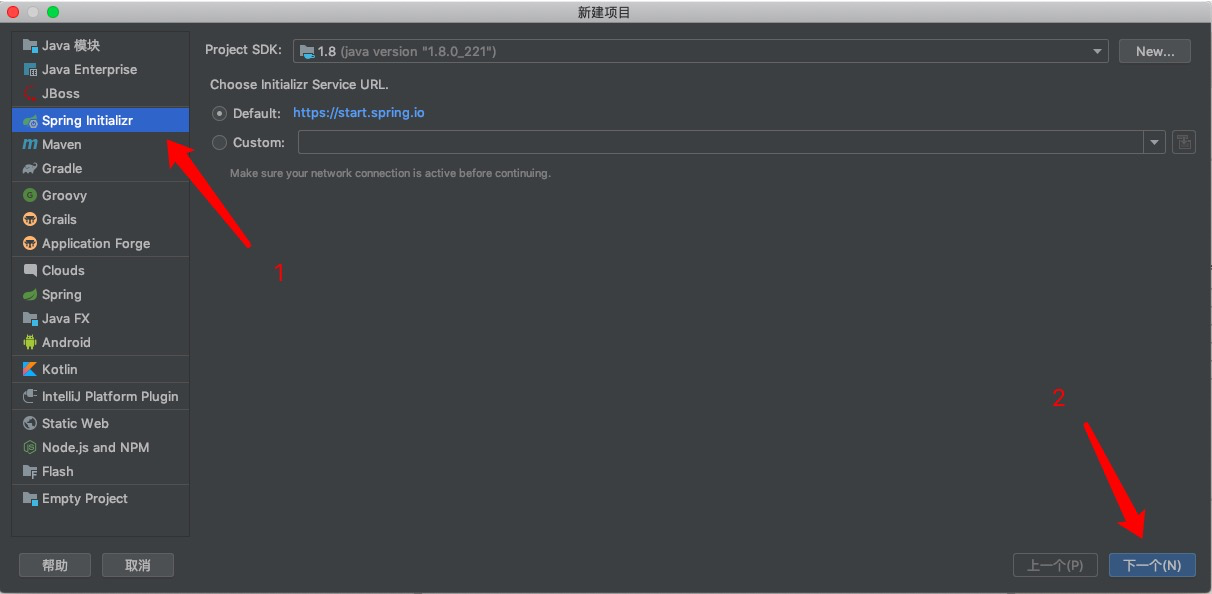Click the 下一个(N) next button
This screenshot has height=594, width=1212.
(1152, 565)
